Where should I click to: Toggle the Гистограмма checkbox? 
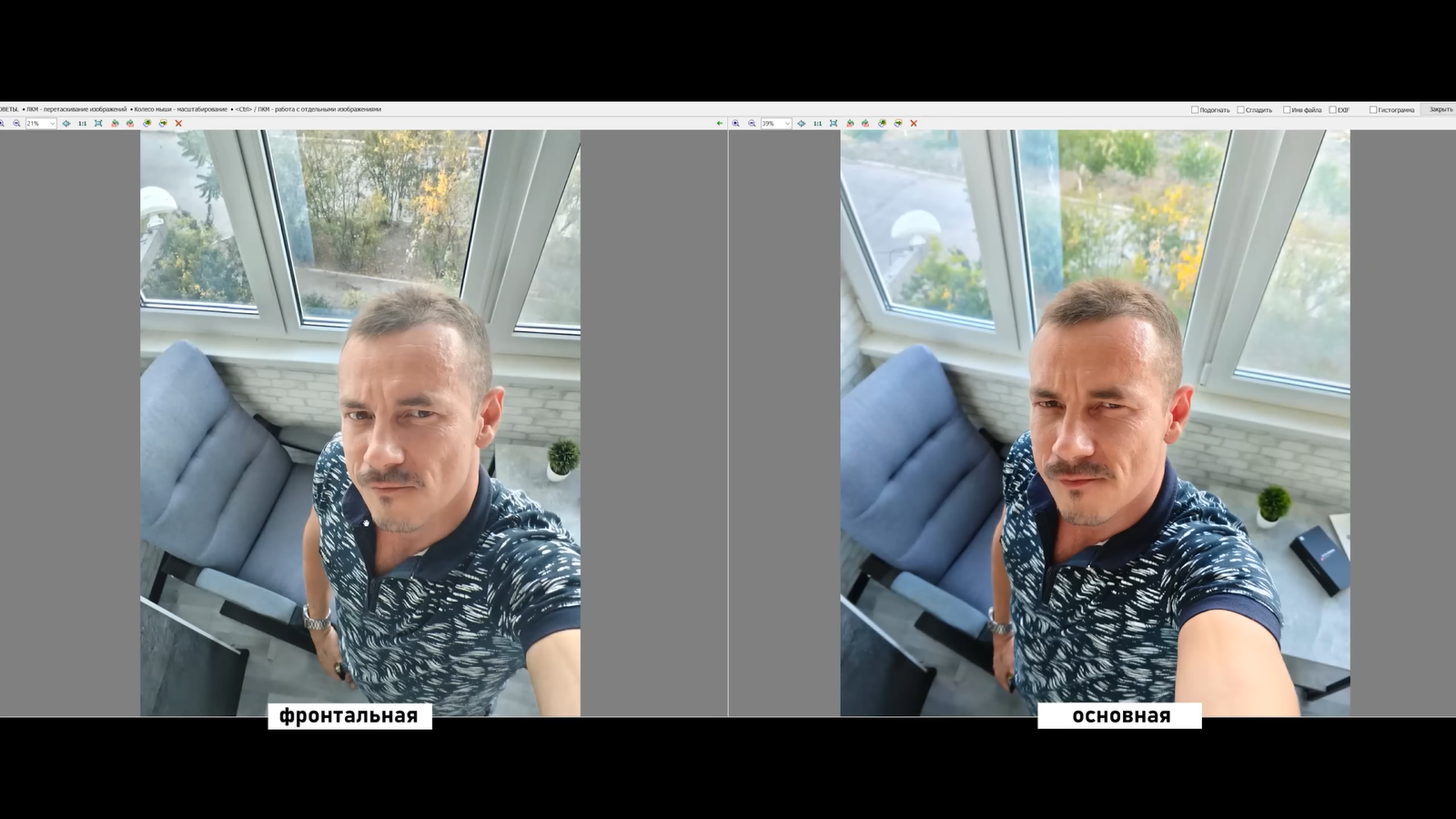click(1373, 110)
